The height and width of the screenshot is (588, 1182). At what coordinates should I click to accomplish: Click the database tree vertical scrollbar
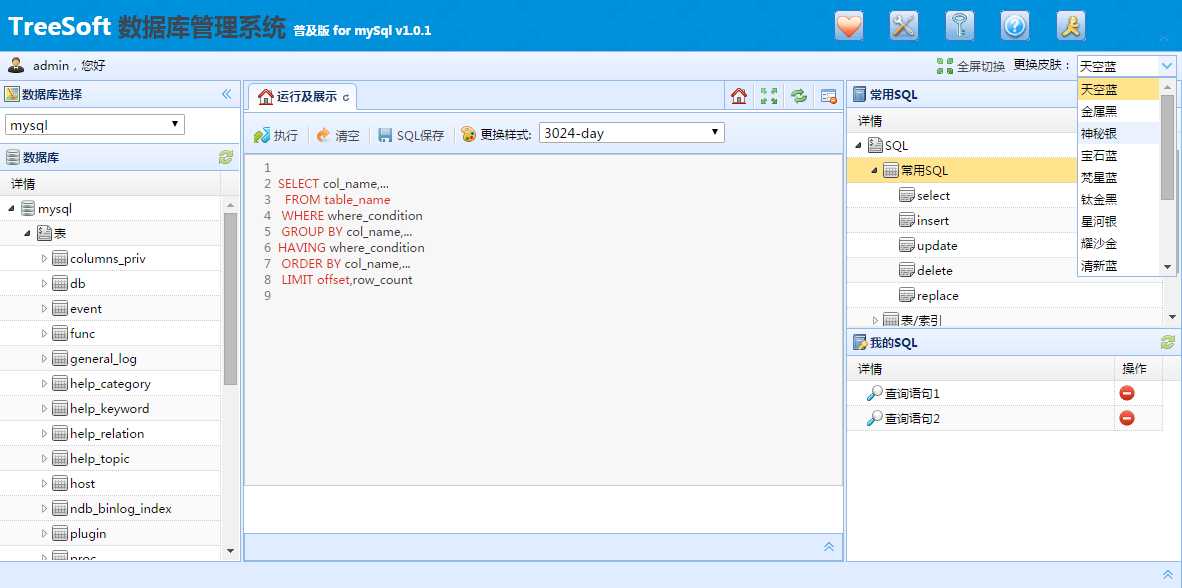click(231, 299)
